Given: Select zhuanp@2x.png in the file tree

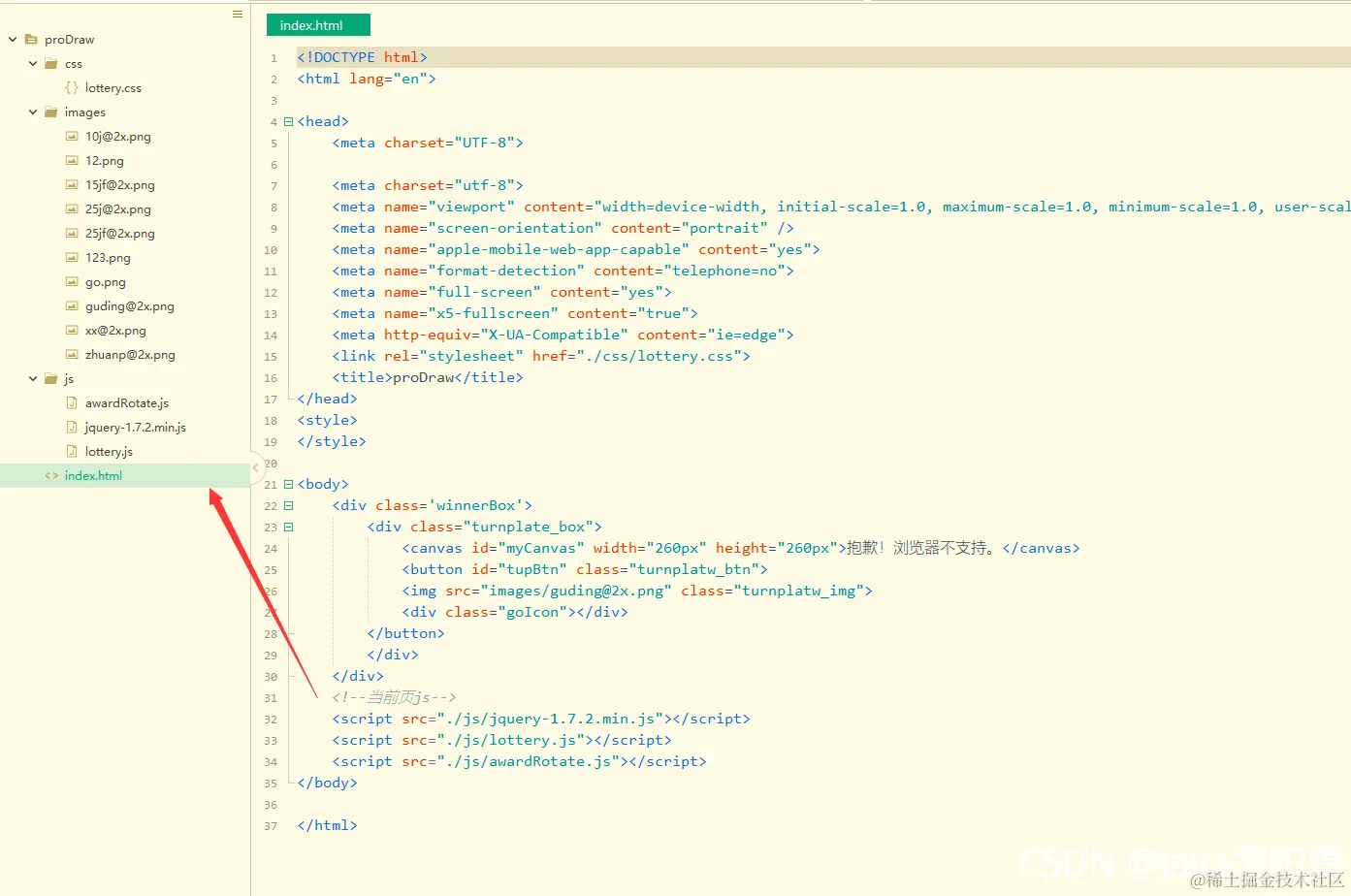Looking at the screenshot, I should tap(130, 355).
